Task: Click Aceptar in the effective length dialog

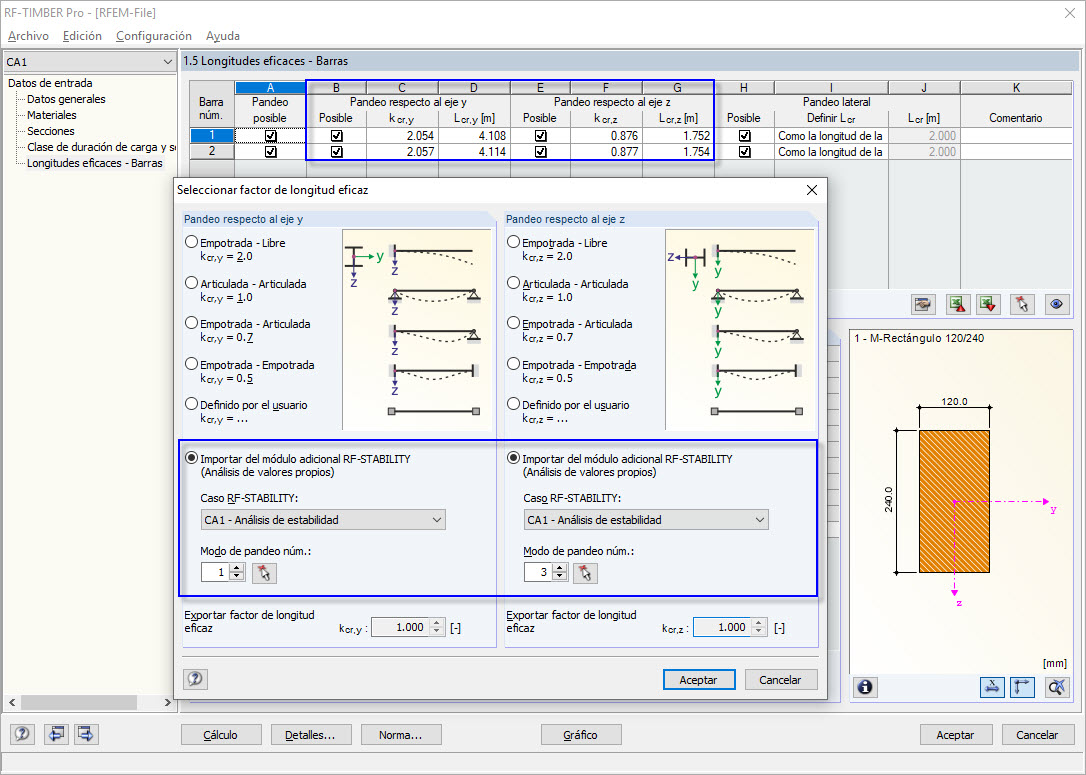Action: pyautogui.click(x=698, y=679)
